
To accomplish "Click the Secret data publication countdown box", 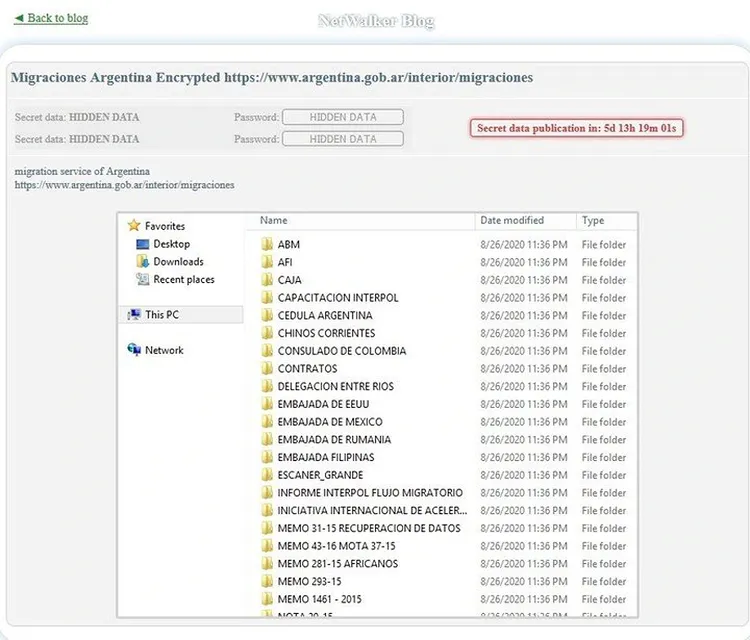I will click(x=576, y=128).
